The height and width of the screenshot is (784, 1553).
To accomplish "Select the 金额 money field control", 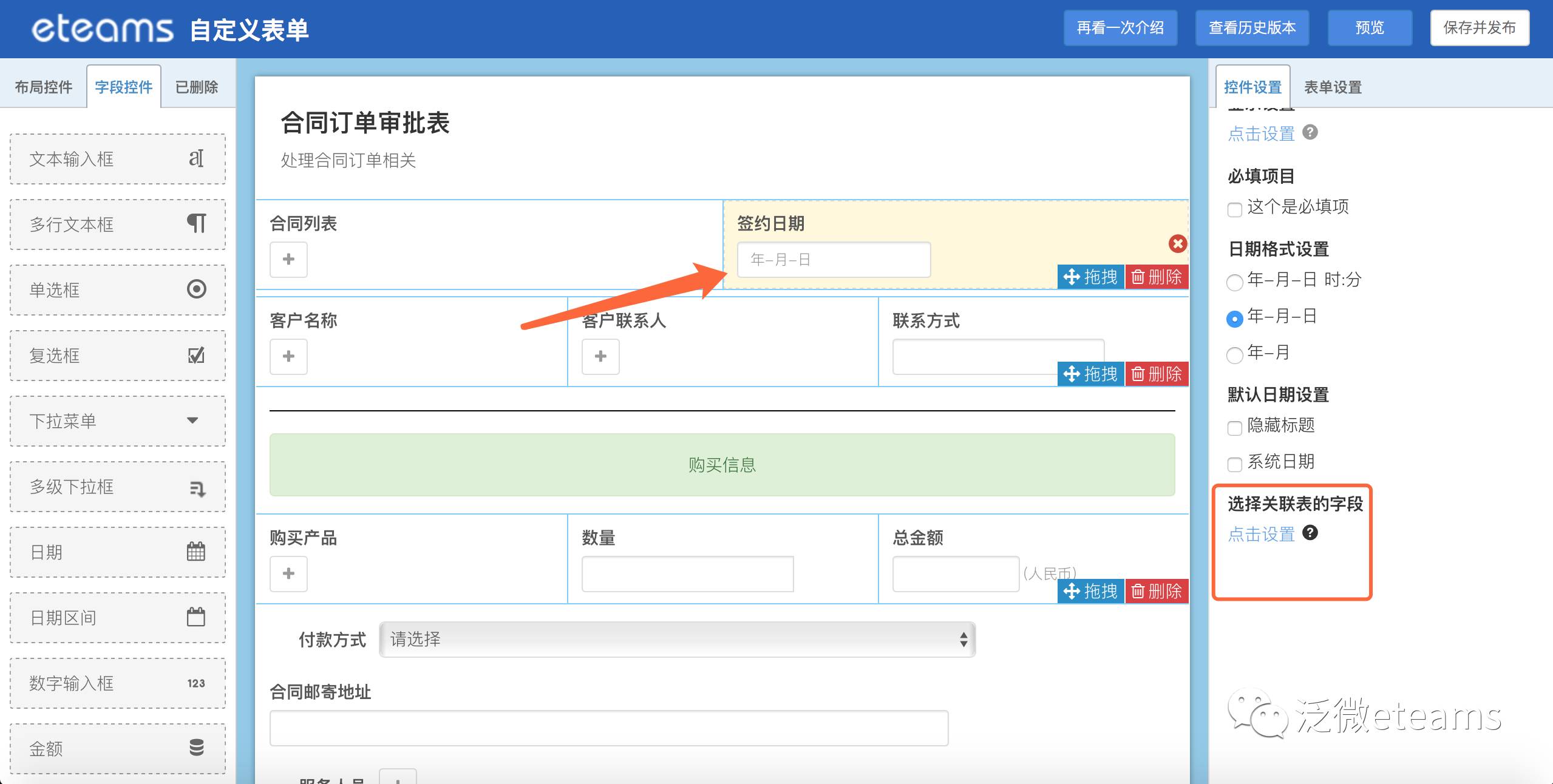I will (x=118, y=748).
